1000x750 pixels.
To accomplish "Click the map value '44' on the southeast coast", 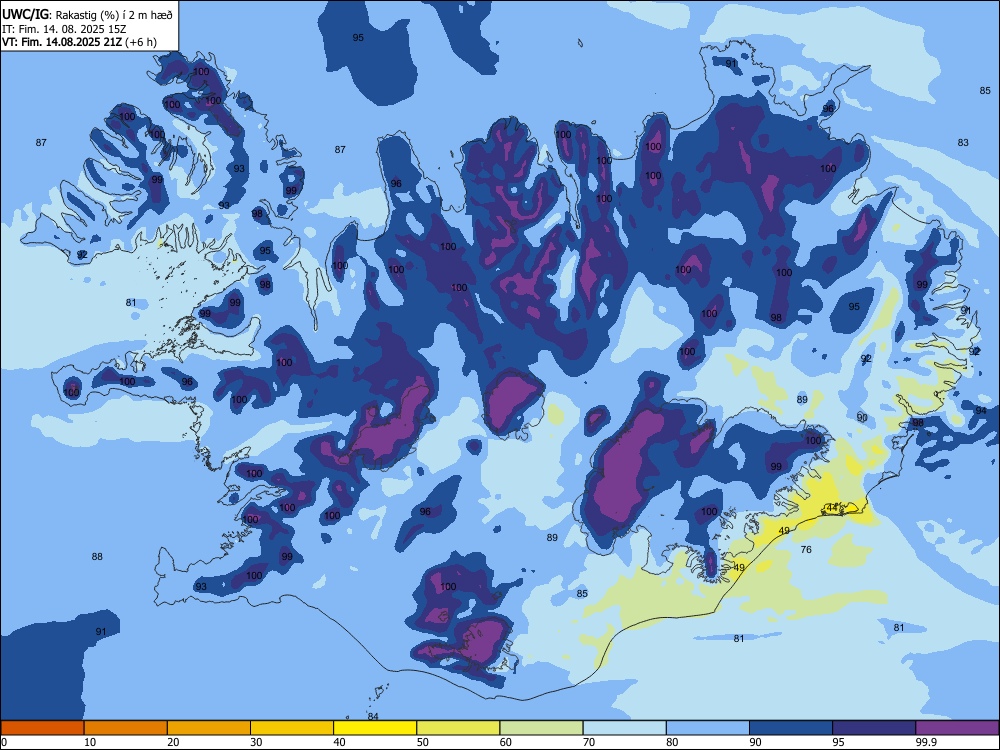I will click(x=832, y=507).
